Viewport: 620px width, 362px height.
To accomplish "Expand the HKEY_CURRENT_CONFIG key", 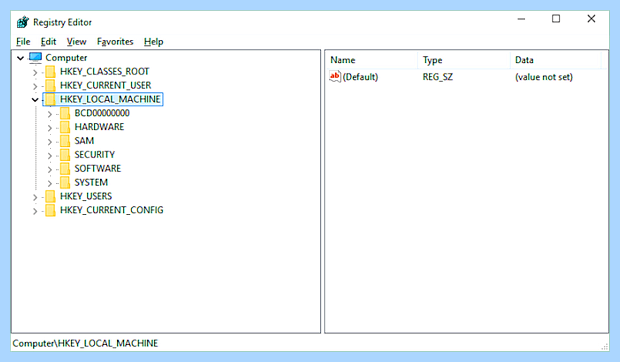I will point(35,211).
